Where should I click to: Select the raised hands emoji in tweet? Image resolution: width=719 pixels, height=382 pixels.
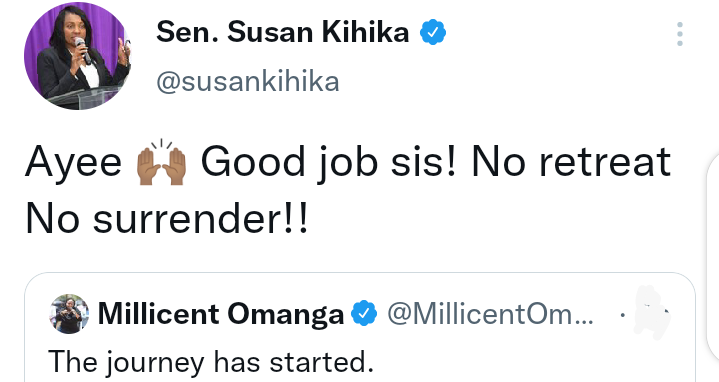(161, 162)
